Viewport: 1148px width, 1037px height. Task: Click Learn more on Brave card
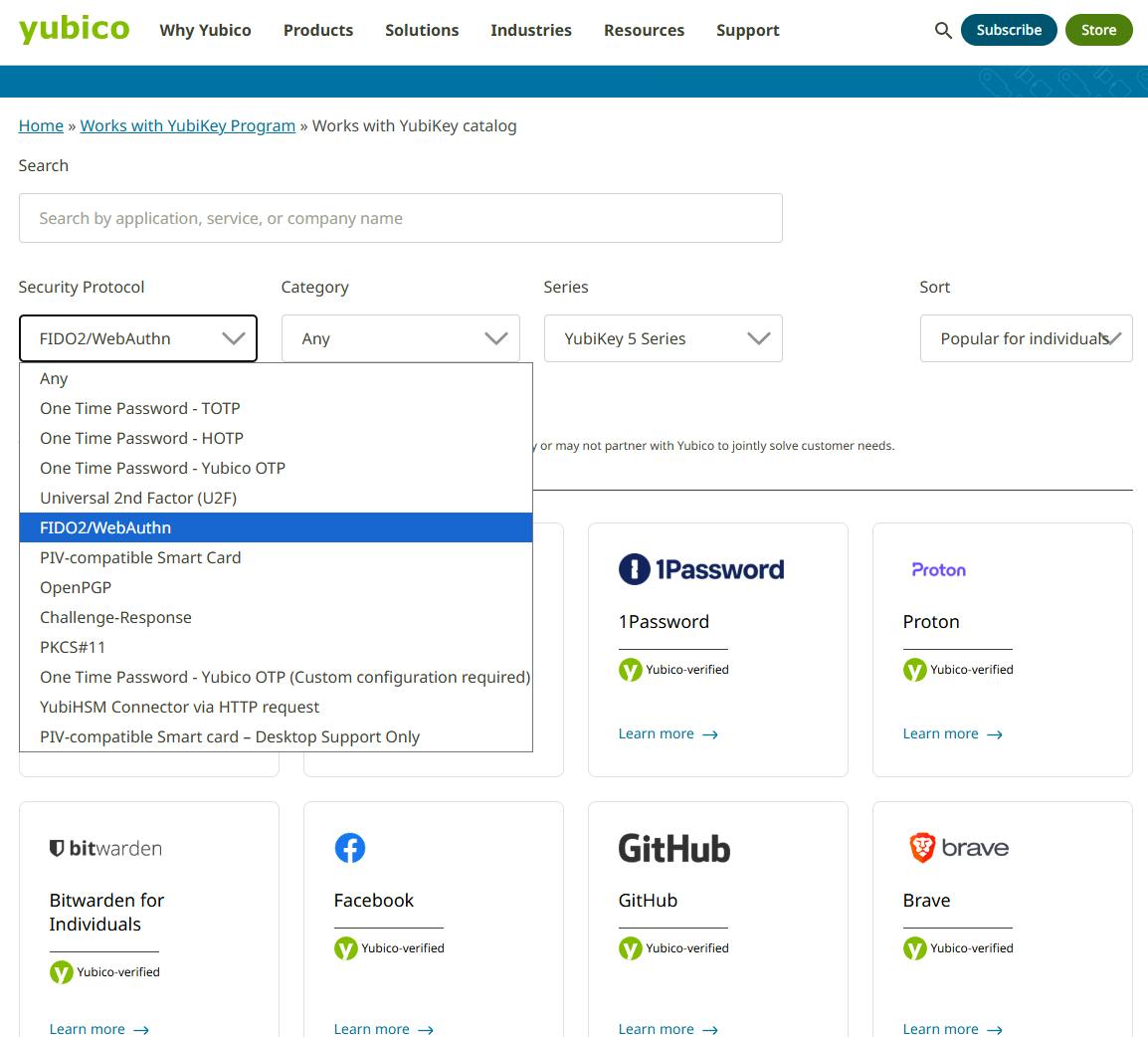pyautogui.click(x=952, y=1029)
